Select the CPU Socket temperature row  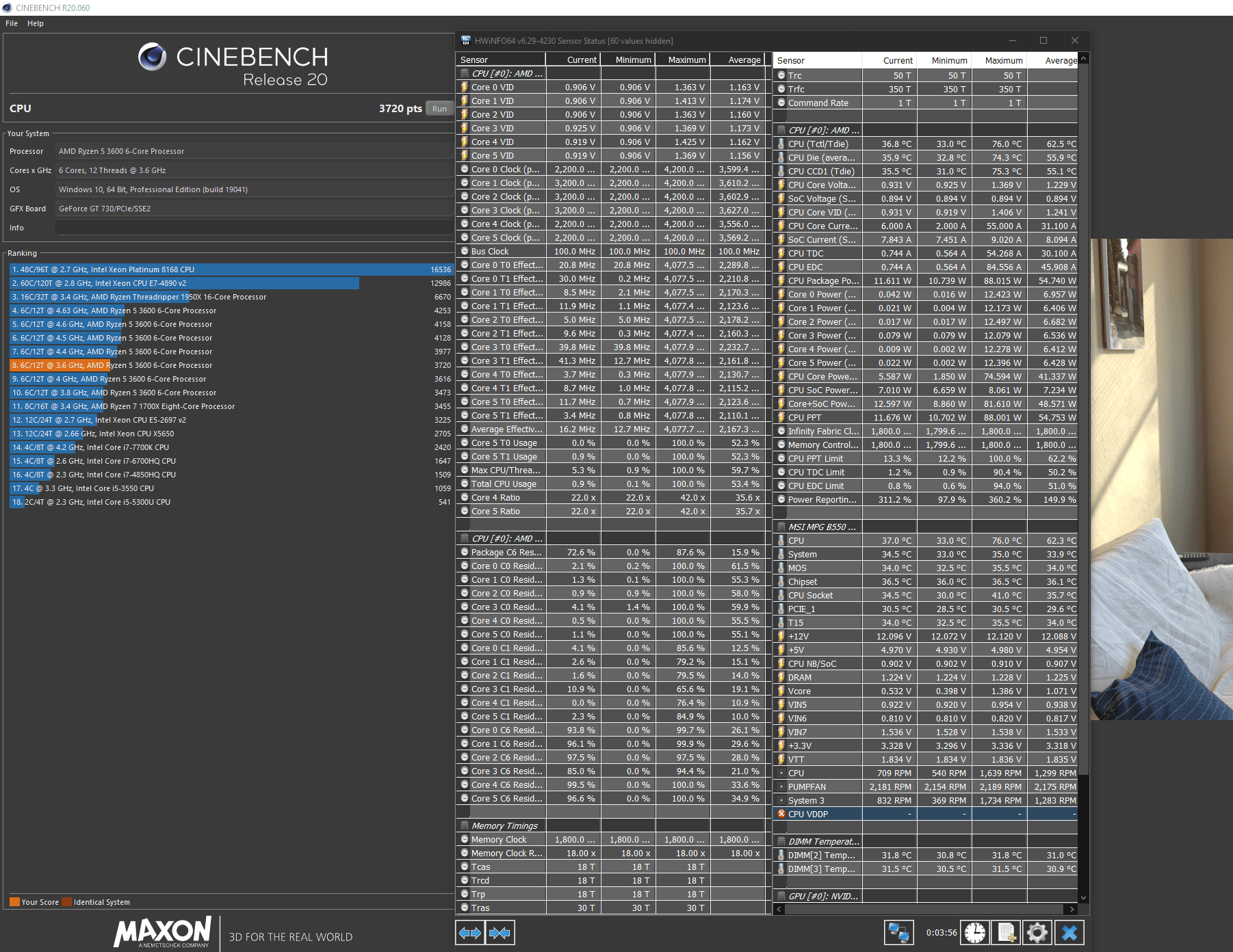[926, 596]
